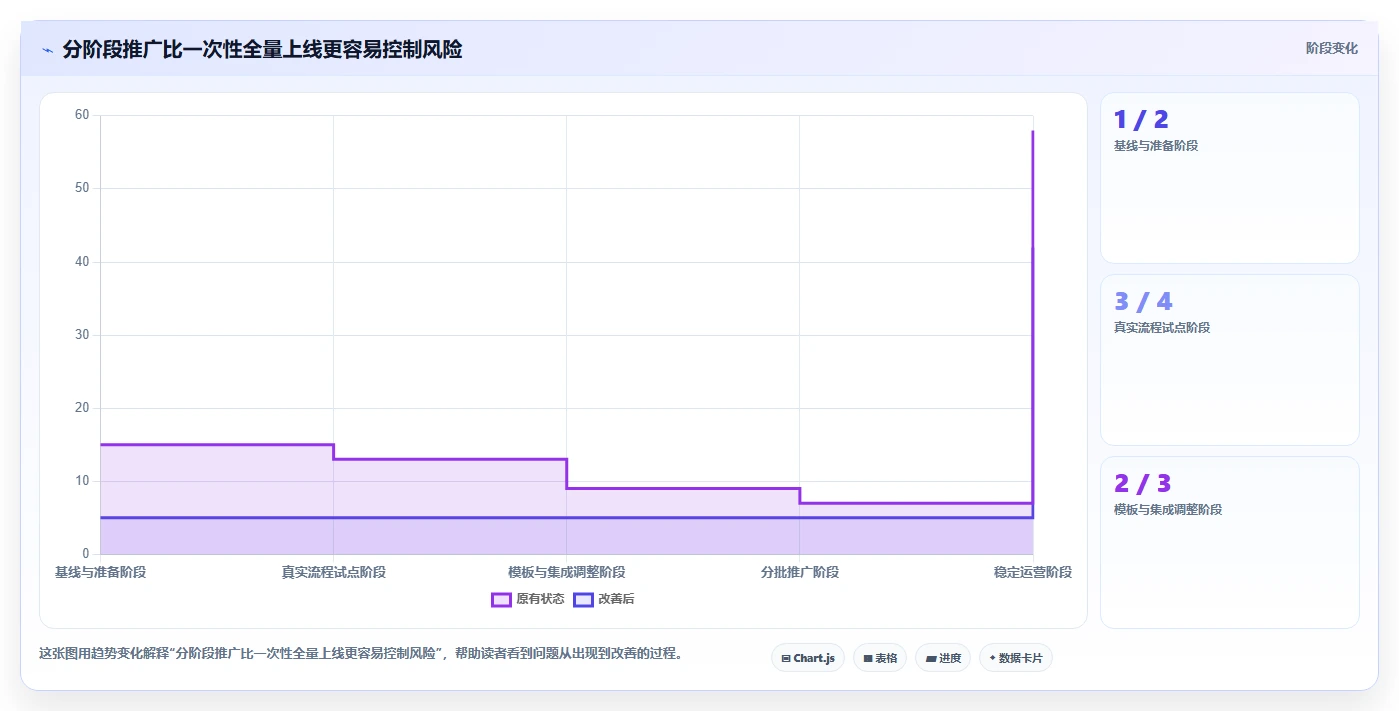Click the 模板与集成调整阶段 axis label
Screen dimensions: 1399x711
tap(566, 572)
